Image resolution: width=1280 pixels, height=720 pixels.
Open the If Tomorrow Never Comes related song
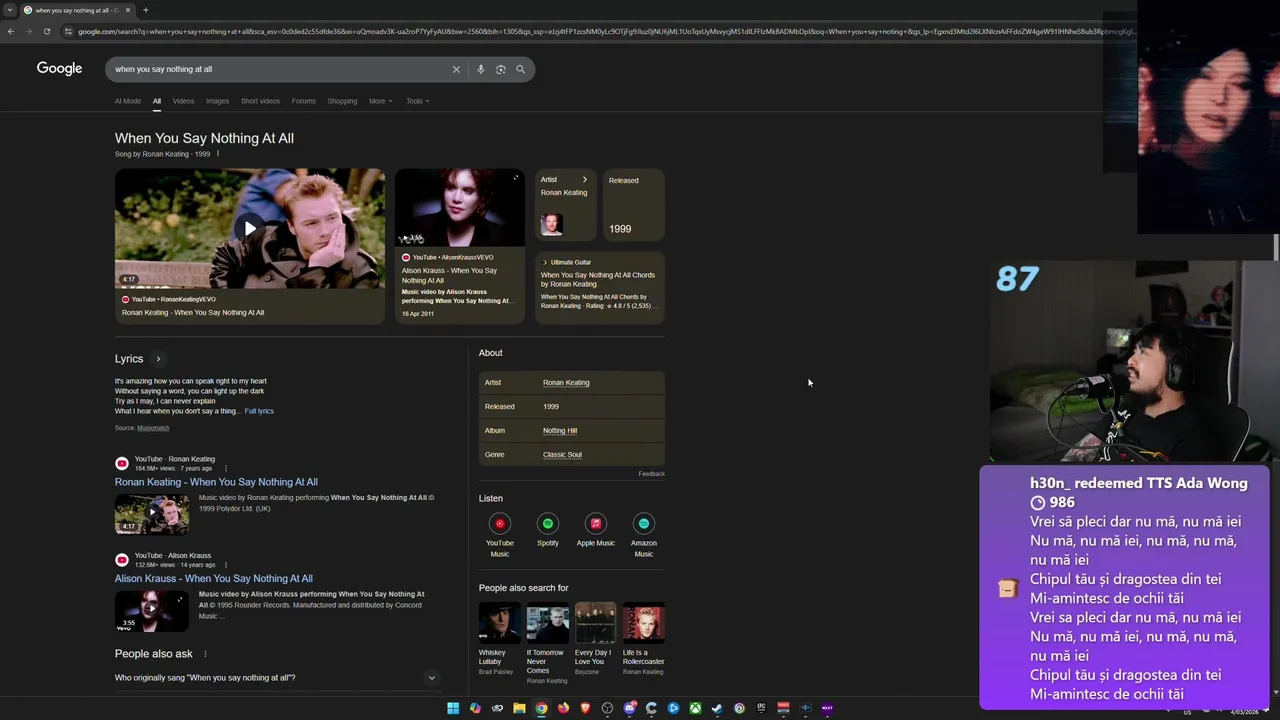coord(547,644)
